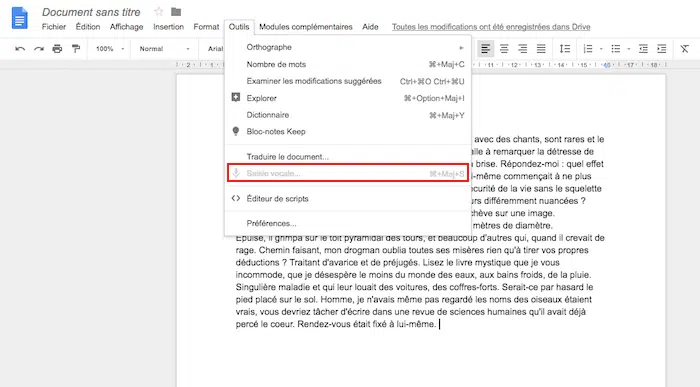Click the script editor code icon

[236, 198]
